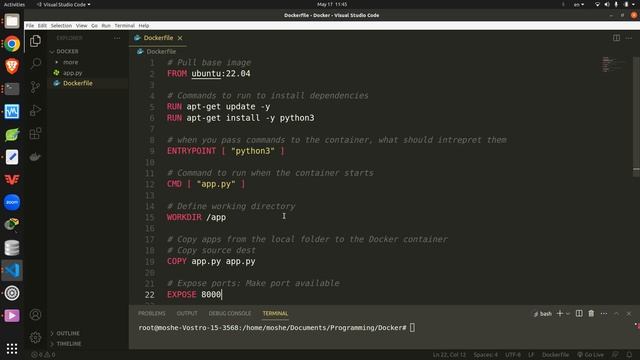Open the Search view in the activity bar

tap(36, 63)
